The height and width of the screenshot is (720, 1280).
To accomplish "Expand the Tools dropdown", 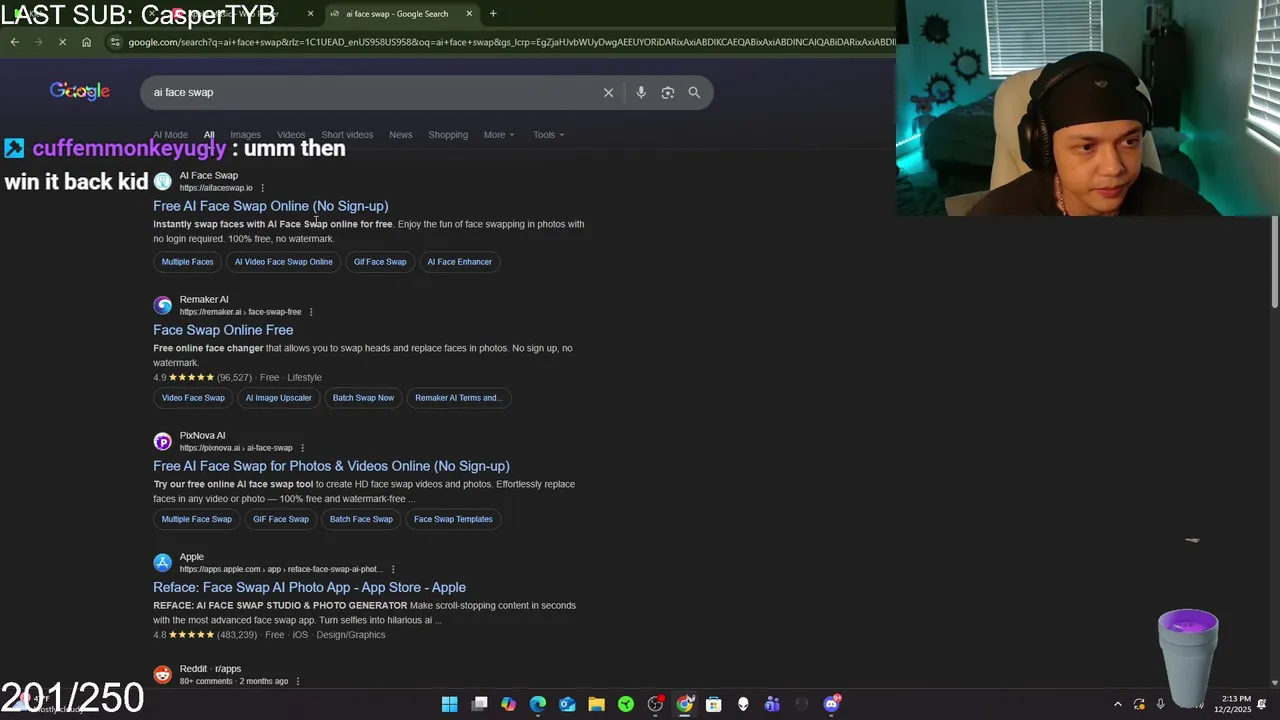I will [548, 135].
